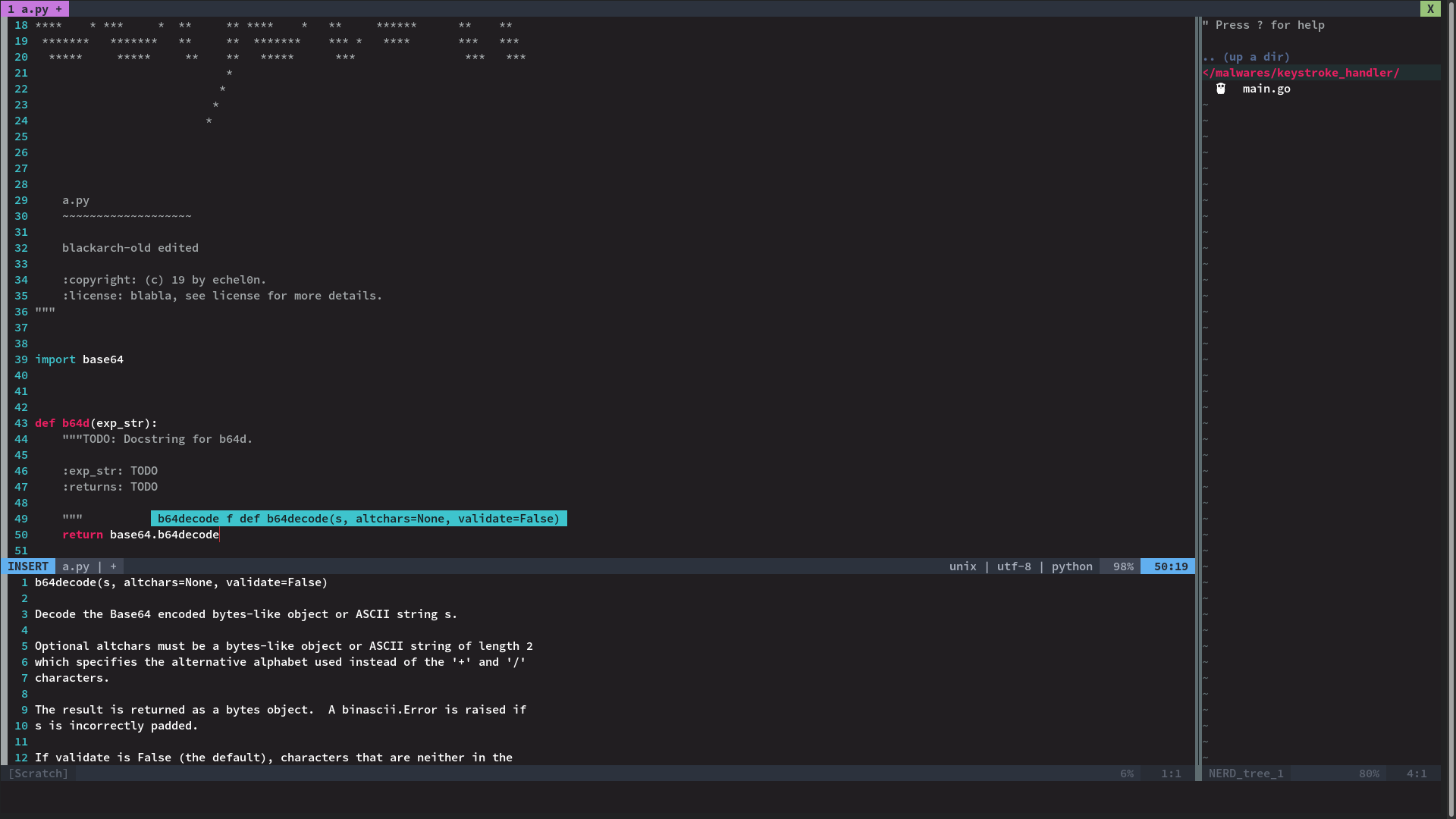This screenshot has height=819, width=1456.
Task: Close the tab with the X button
Action: (x=1430, y=9)
